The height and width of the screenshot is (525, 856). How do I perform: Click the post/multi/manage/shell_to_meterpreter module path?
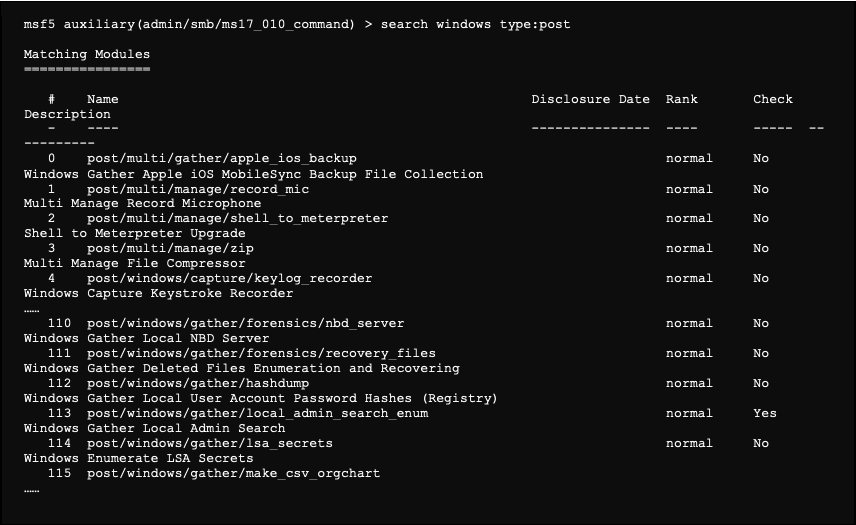click(x=237, y=218)
